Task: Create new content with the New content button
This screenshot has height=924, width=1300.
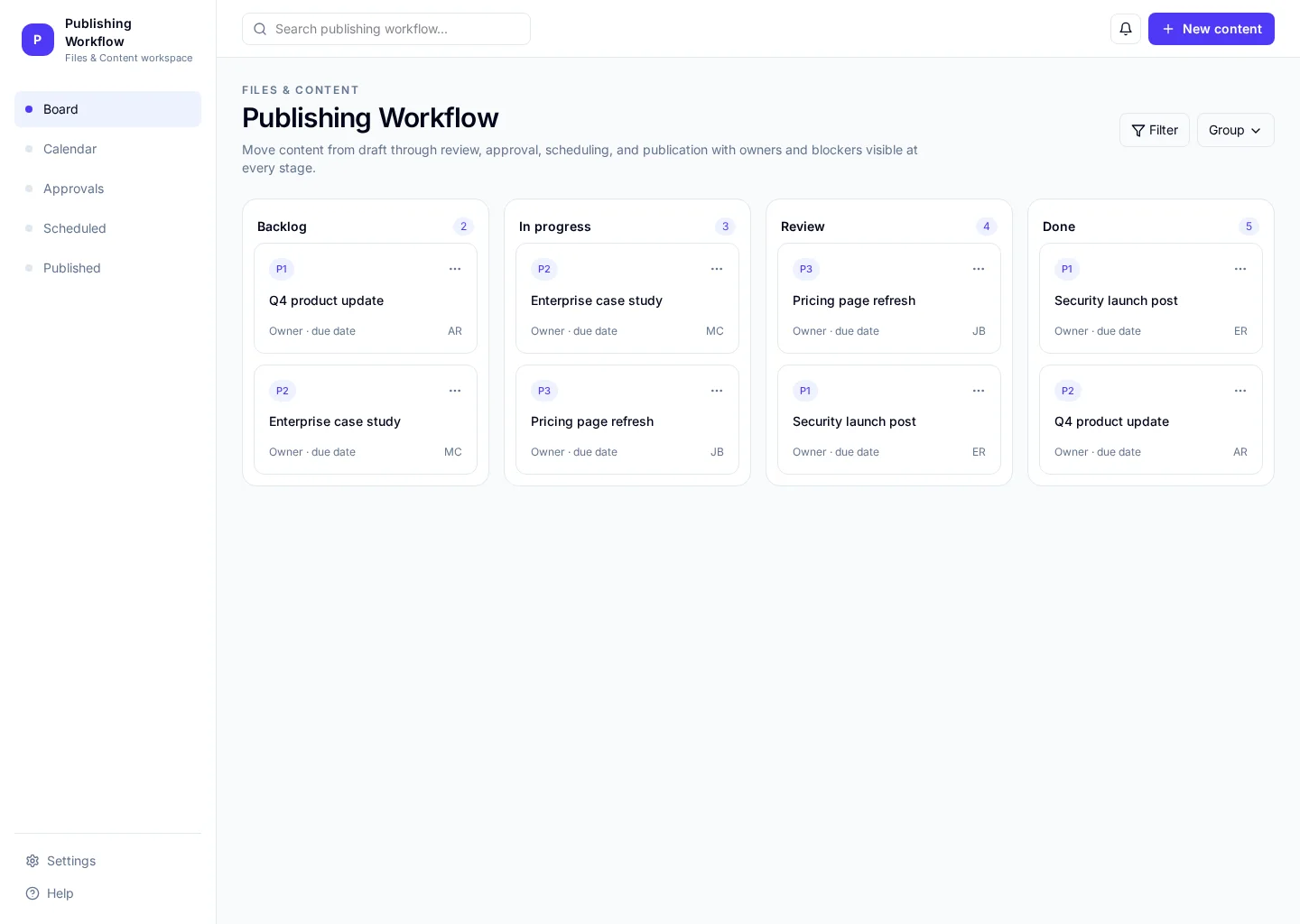Action: [1212, 29]
